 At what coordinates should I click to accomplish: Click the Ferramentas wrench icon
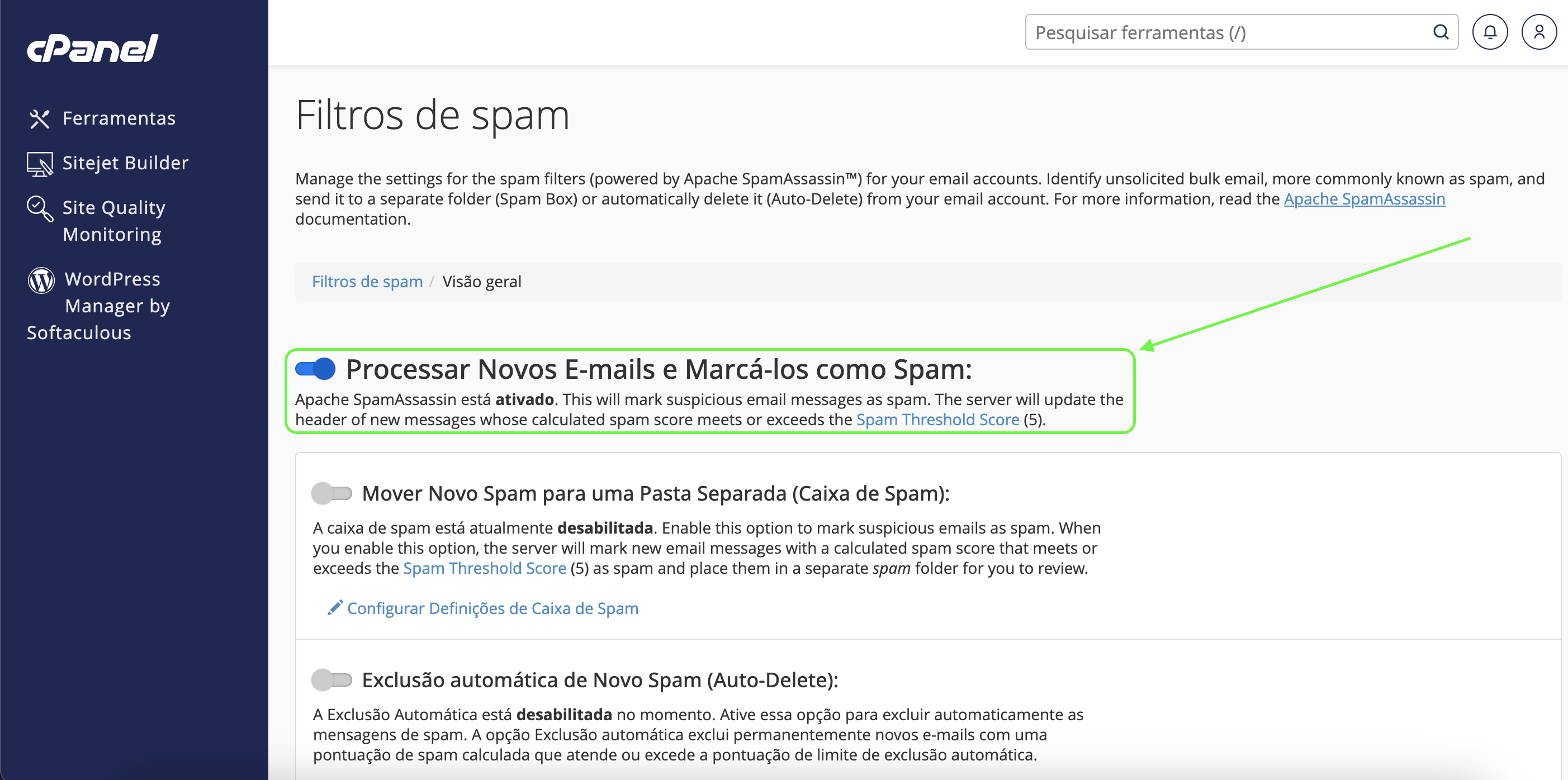click(x=40, y=118)
